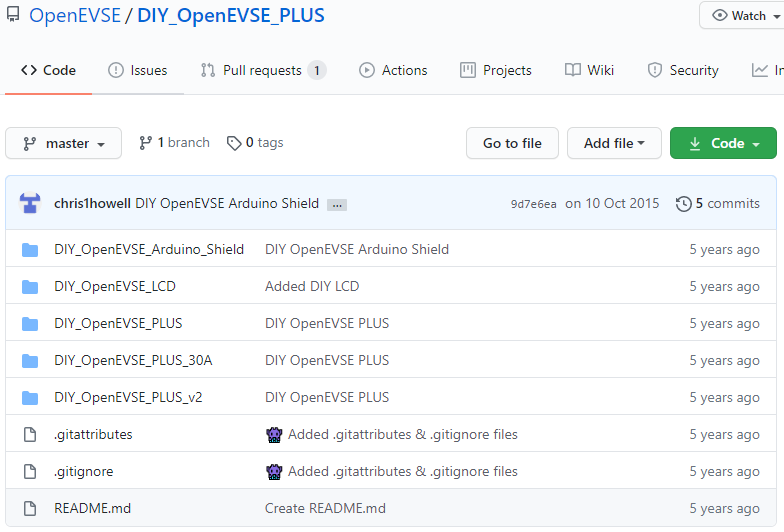The height and width of the screenshot is (532, 784).
Task: View the 1 branch link
Action: tap(174, 143)
